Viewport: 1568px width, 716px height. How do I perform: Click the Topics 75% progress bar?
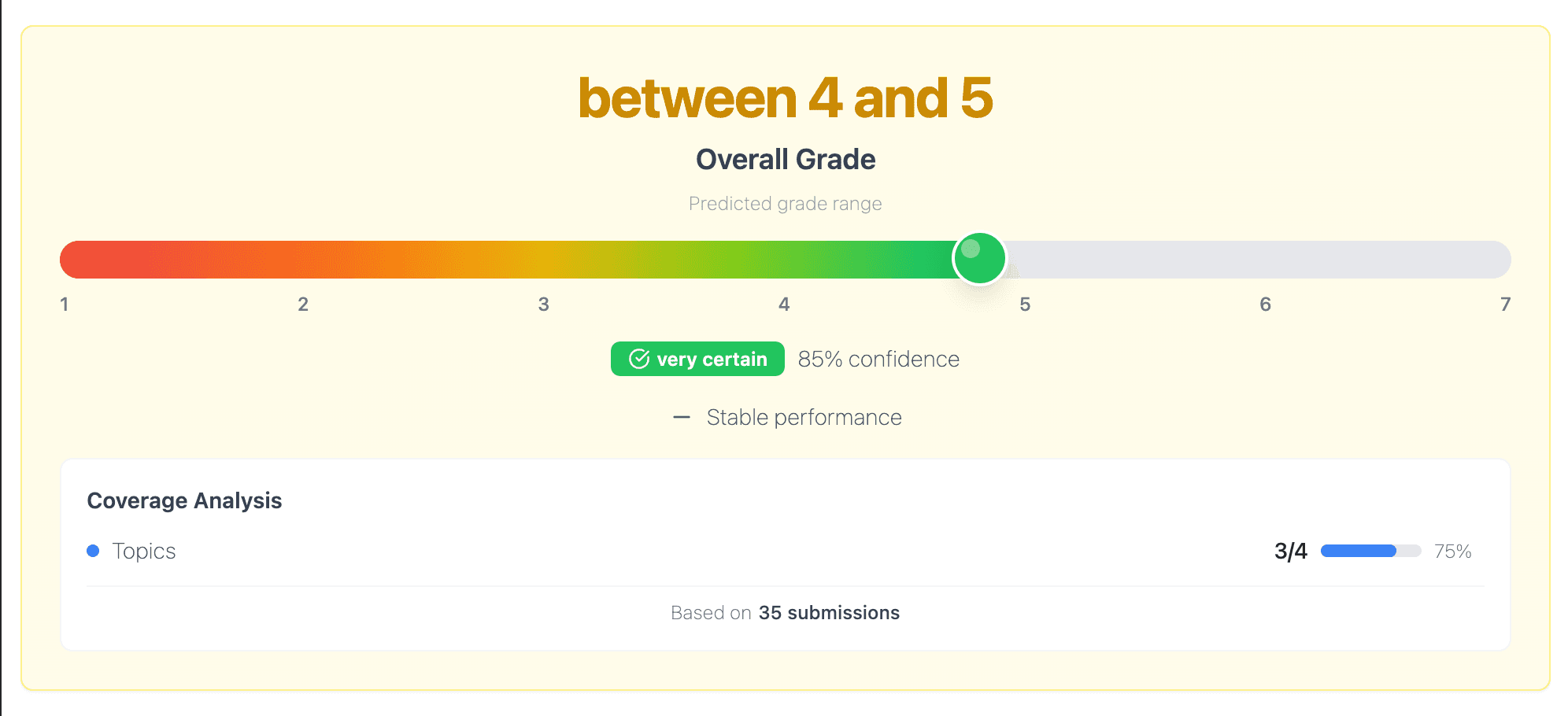(1370, 551)
